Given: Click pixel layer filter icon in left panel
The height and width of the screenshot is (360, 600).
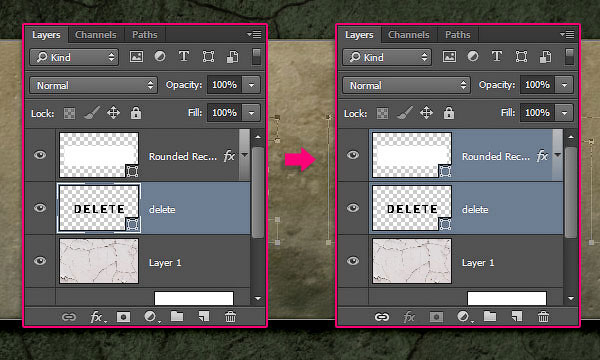Looking at the screenshot, I should (136, 57).
